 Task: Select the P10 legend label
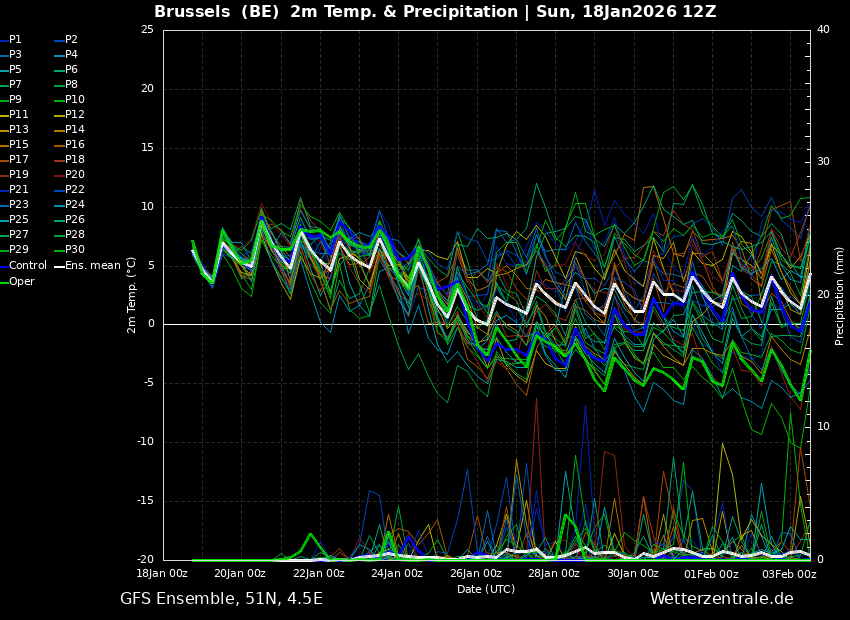tap(75, 100)
